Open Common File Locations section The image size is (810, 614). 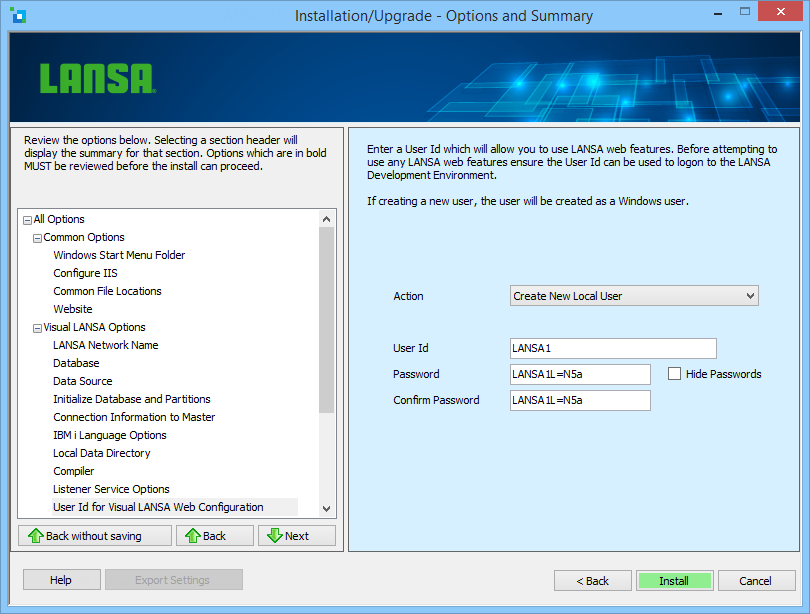[x=107, y=291]
